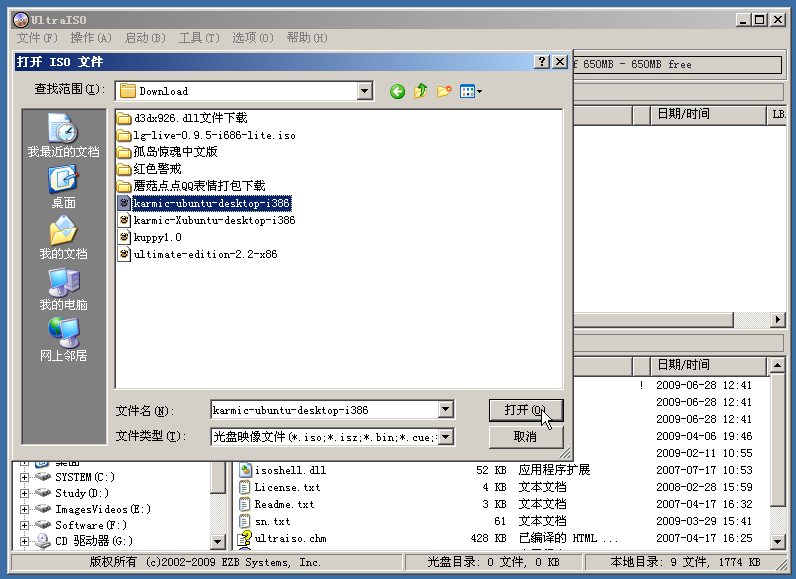Select Readme.txt in local file list
The image size is (796, 579).
tap(277, 504)
